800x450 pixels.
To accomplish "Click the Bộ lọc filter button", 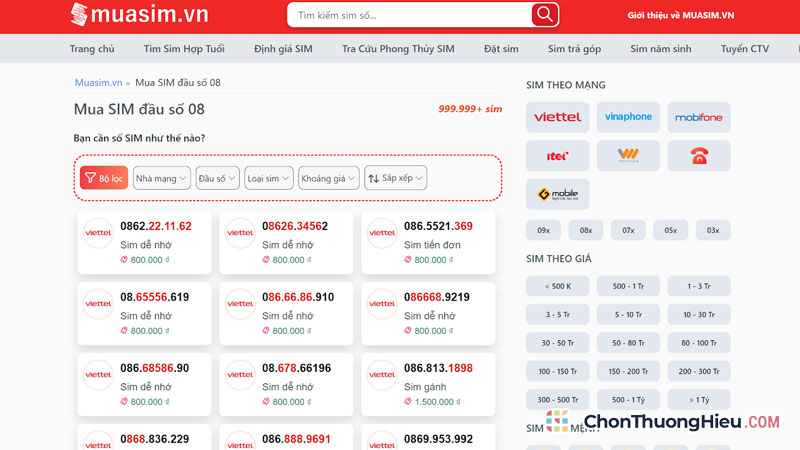I will (104, 178).
